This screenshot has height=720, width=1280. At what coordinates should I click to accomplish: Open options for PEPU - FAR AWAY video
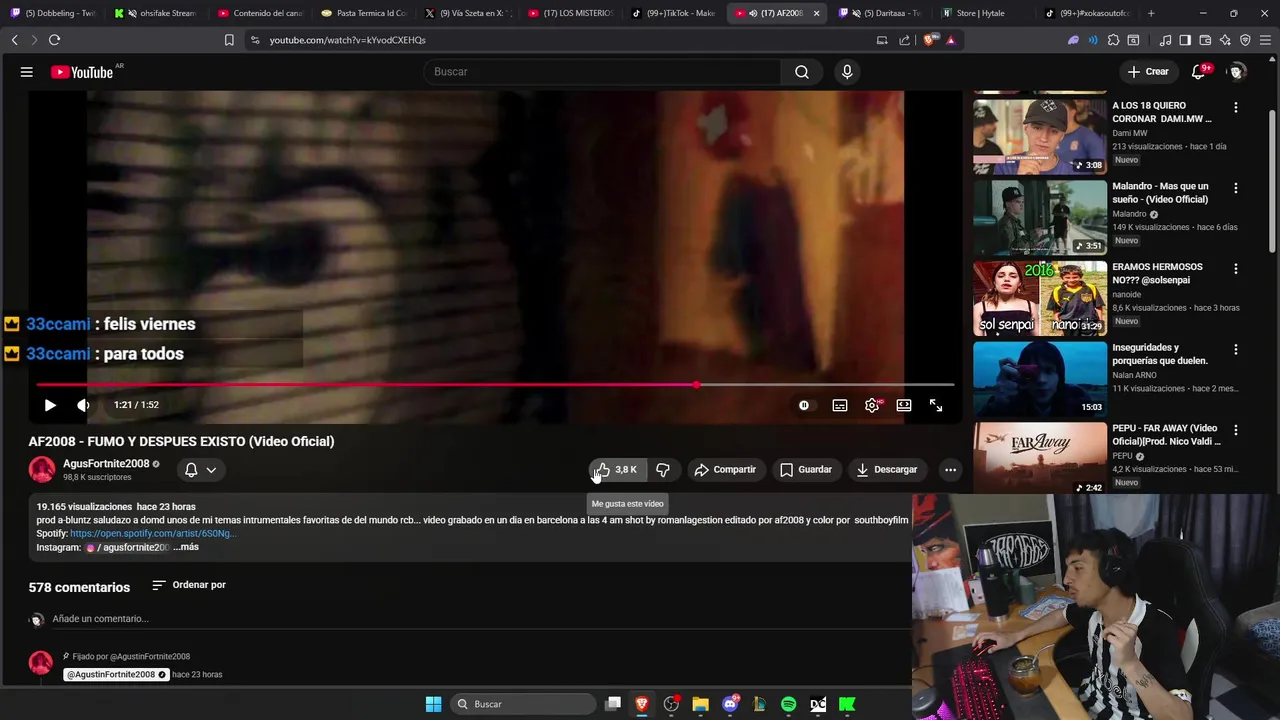tap(1236, 430)
